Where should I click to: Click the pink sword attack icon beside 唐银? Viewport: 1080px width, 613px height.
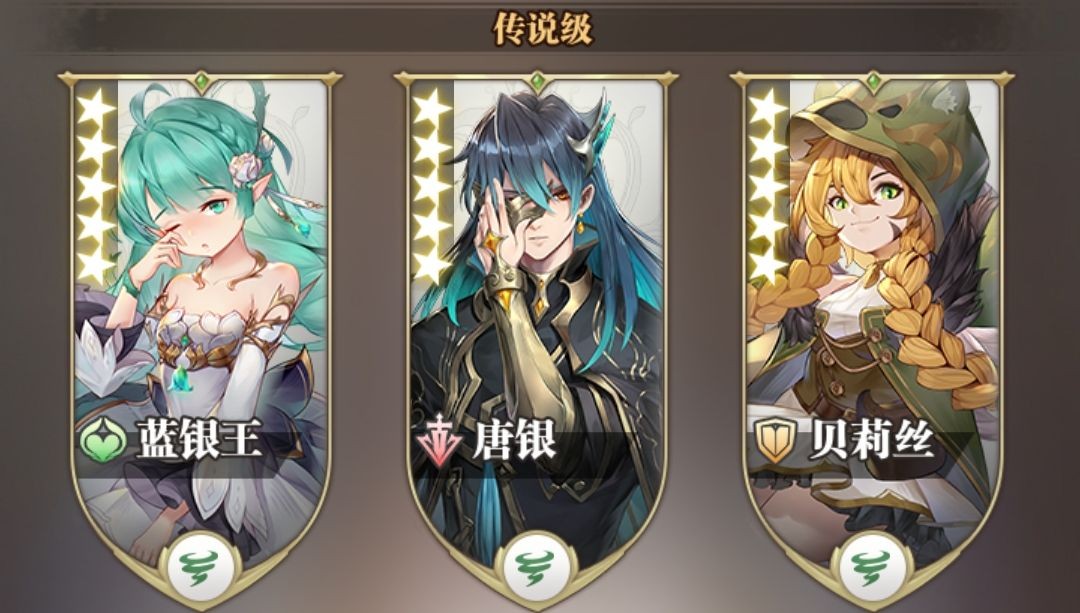[439, 442]
